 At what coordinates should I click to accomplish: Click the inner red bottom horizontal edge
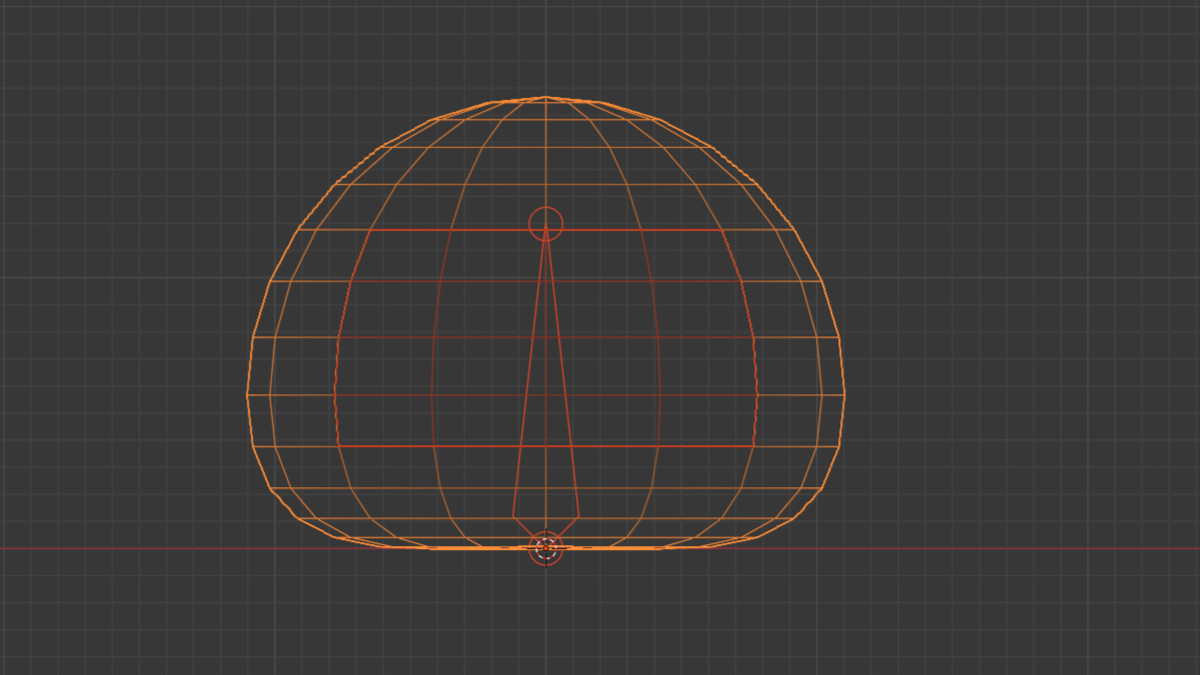pos(450,446)
